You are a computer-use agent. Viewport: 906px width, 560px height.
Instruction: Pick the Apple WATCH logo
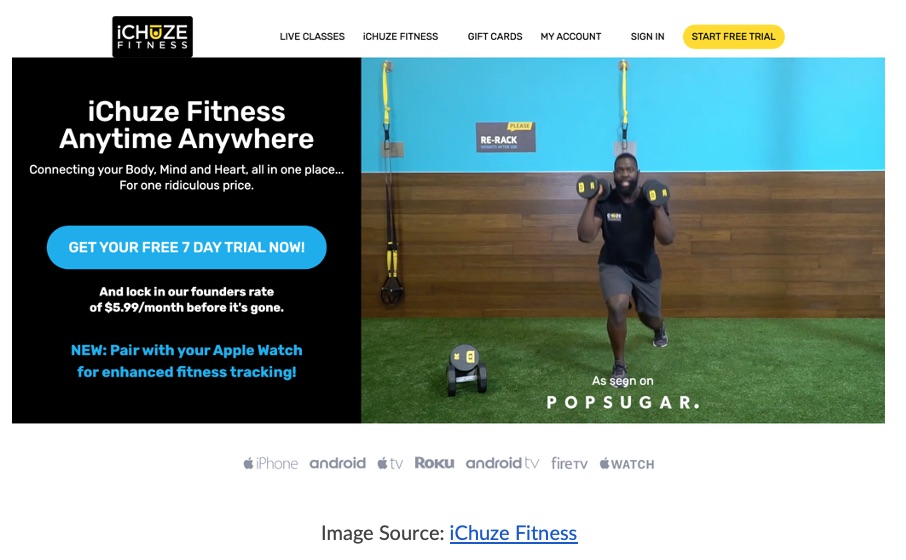pos(627,463)
